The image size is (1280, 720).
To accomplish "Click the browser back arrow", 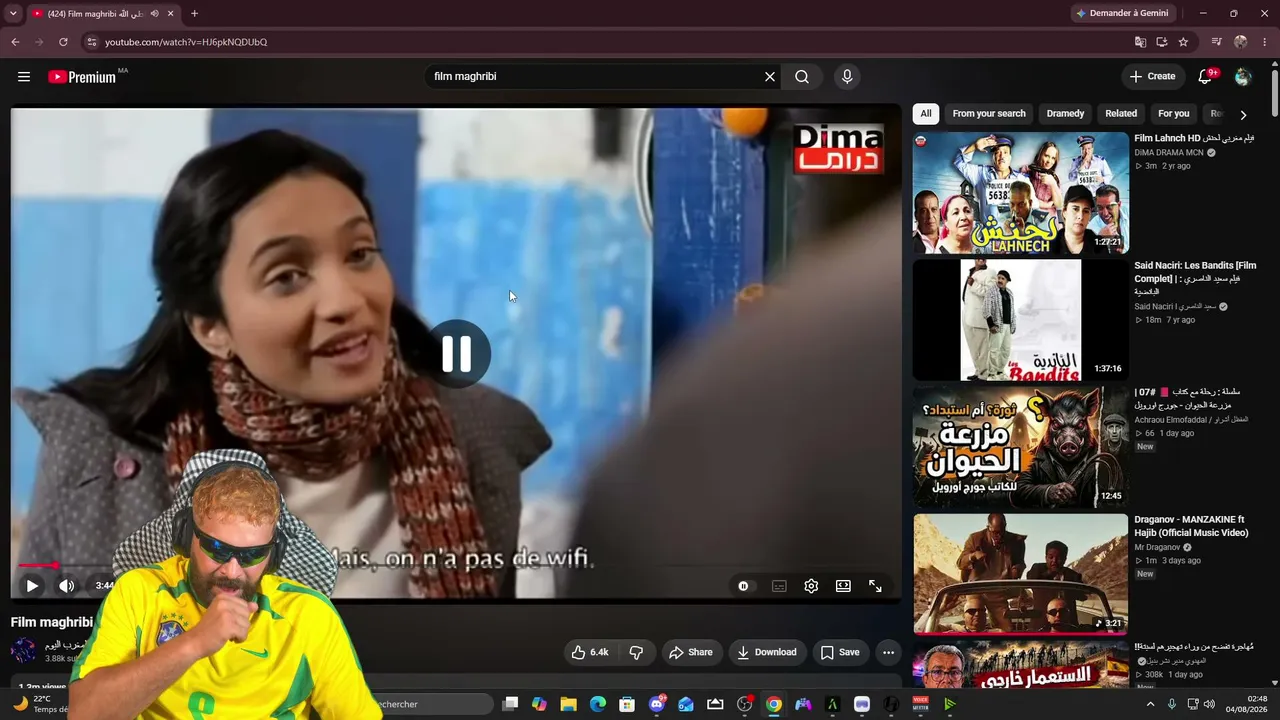I will tap(15, 42).
